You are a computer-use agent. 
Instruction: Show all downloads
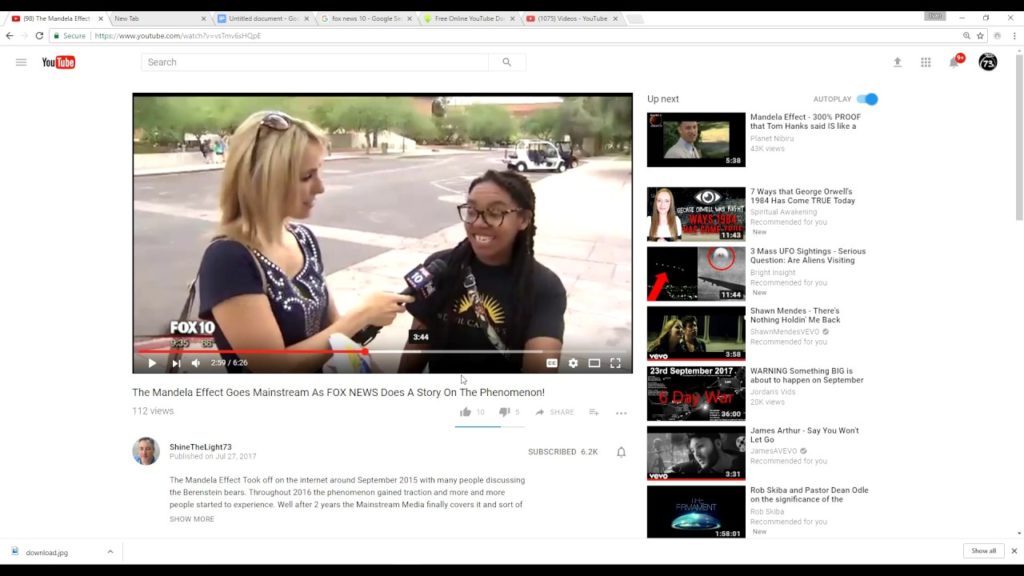pyautogui.click(x=983, y=551)
